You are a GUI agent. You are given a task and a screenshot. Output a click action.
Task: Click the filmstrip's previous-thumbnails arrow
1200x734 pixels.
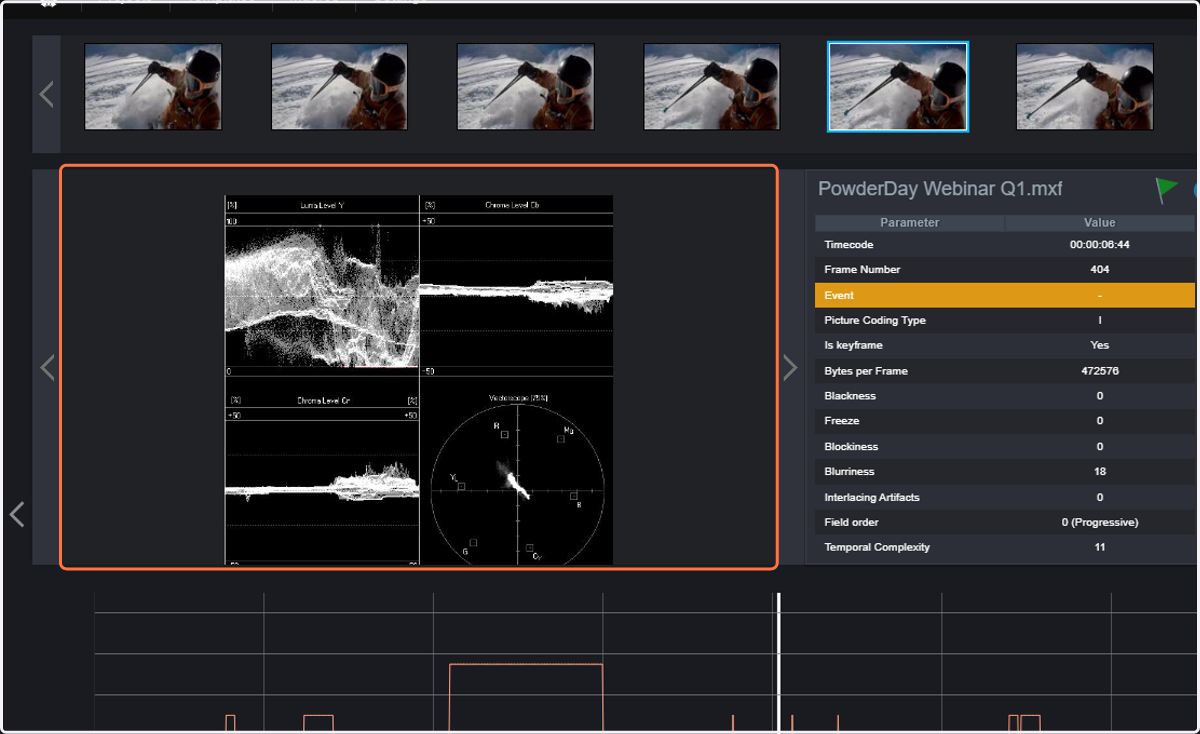pyautogui.click(x=46, y=94)
